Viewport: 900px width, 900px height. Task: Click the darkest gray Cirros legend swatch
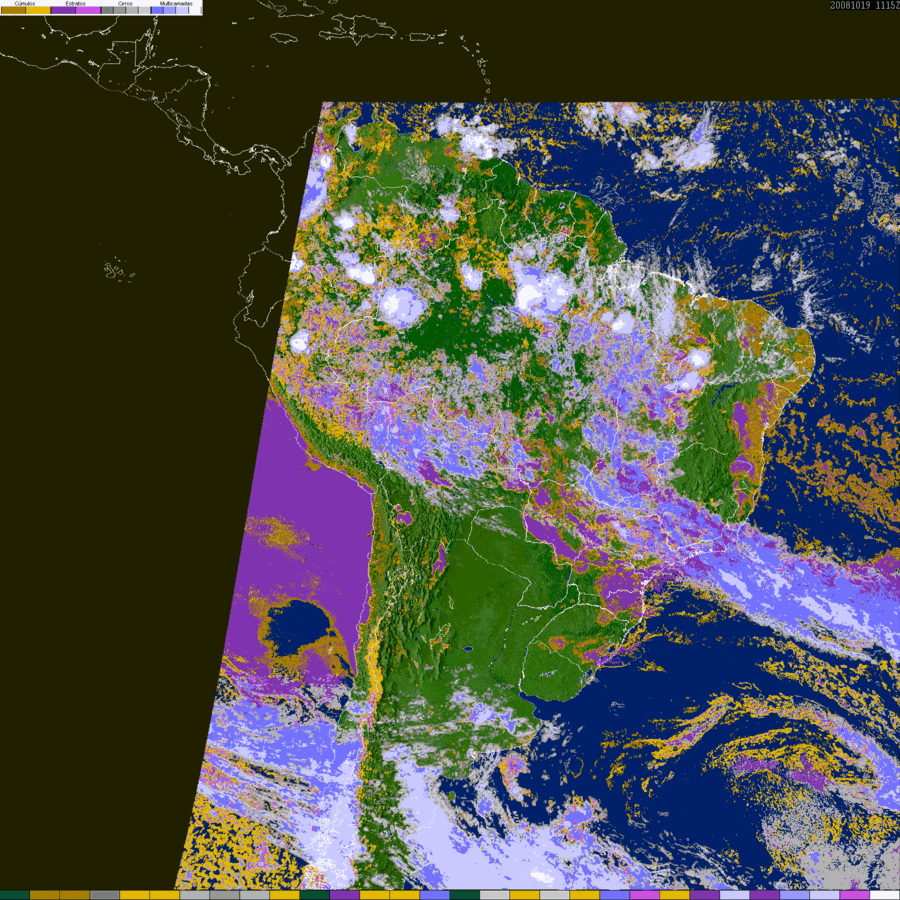(107, 10)
